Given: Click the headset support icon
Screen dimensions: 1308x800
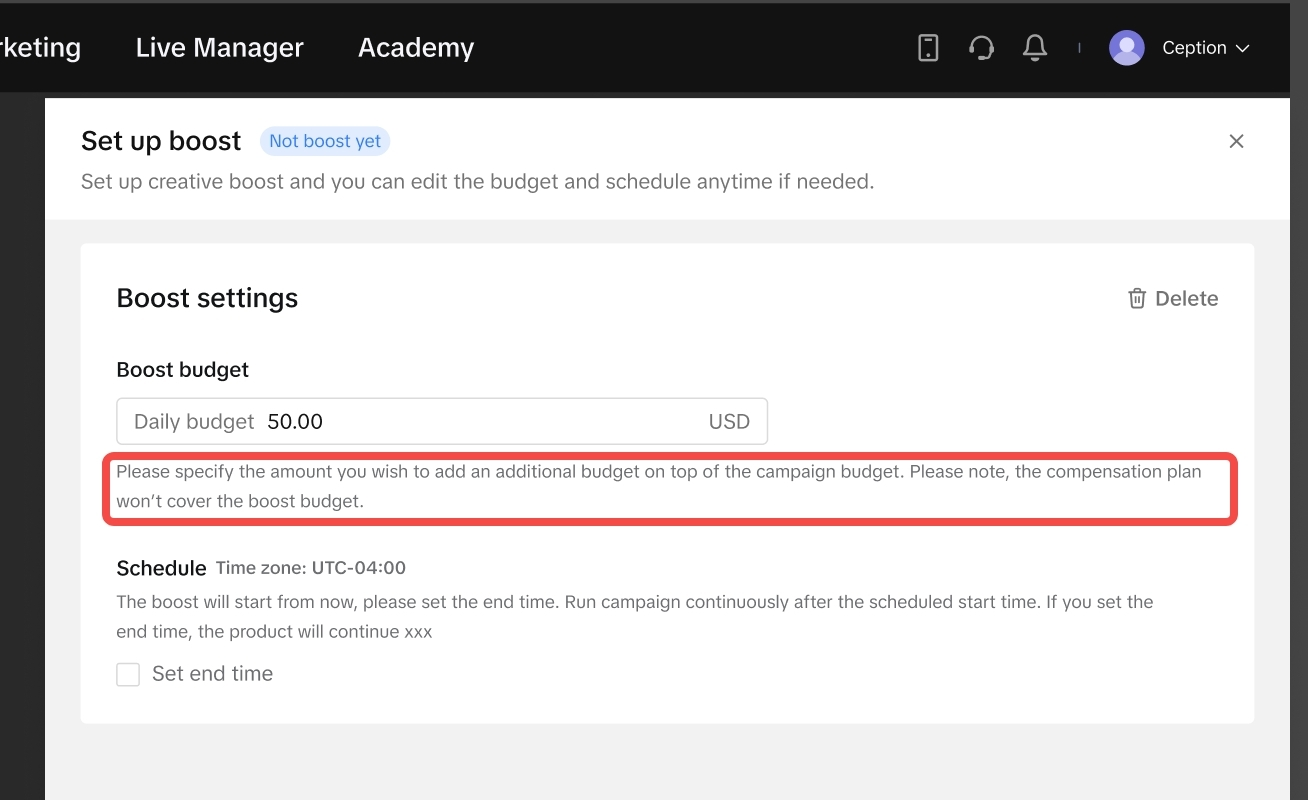Looking at the screenshot, I should point(981,48).
